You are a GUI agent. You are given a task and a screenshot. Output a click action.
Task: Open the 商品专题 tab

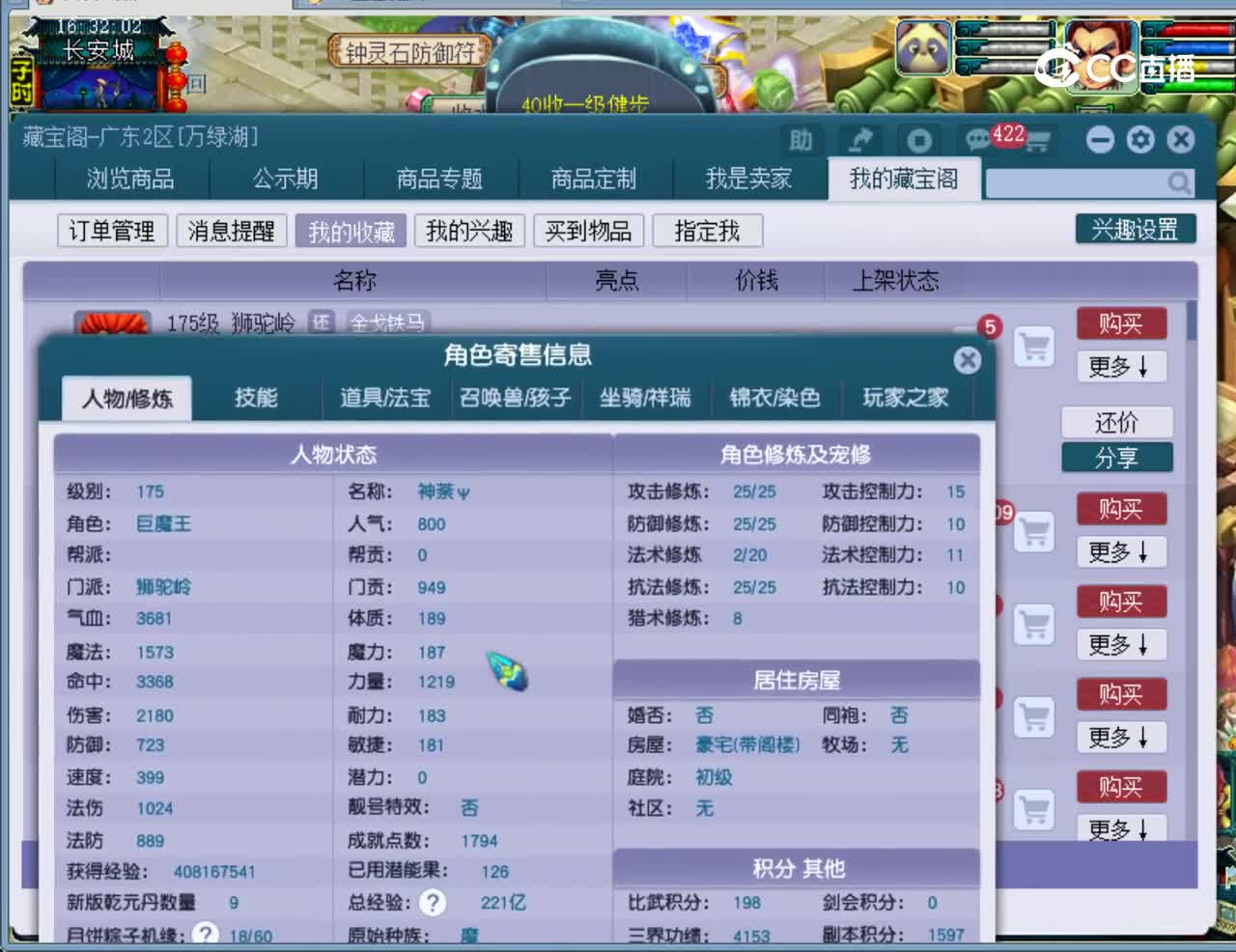coord(439,180)
